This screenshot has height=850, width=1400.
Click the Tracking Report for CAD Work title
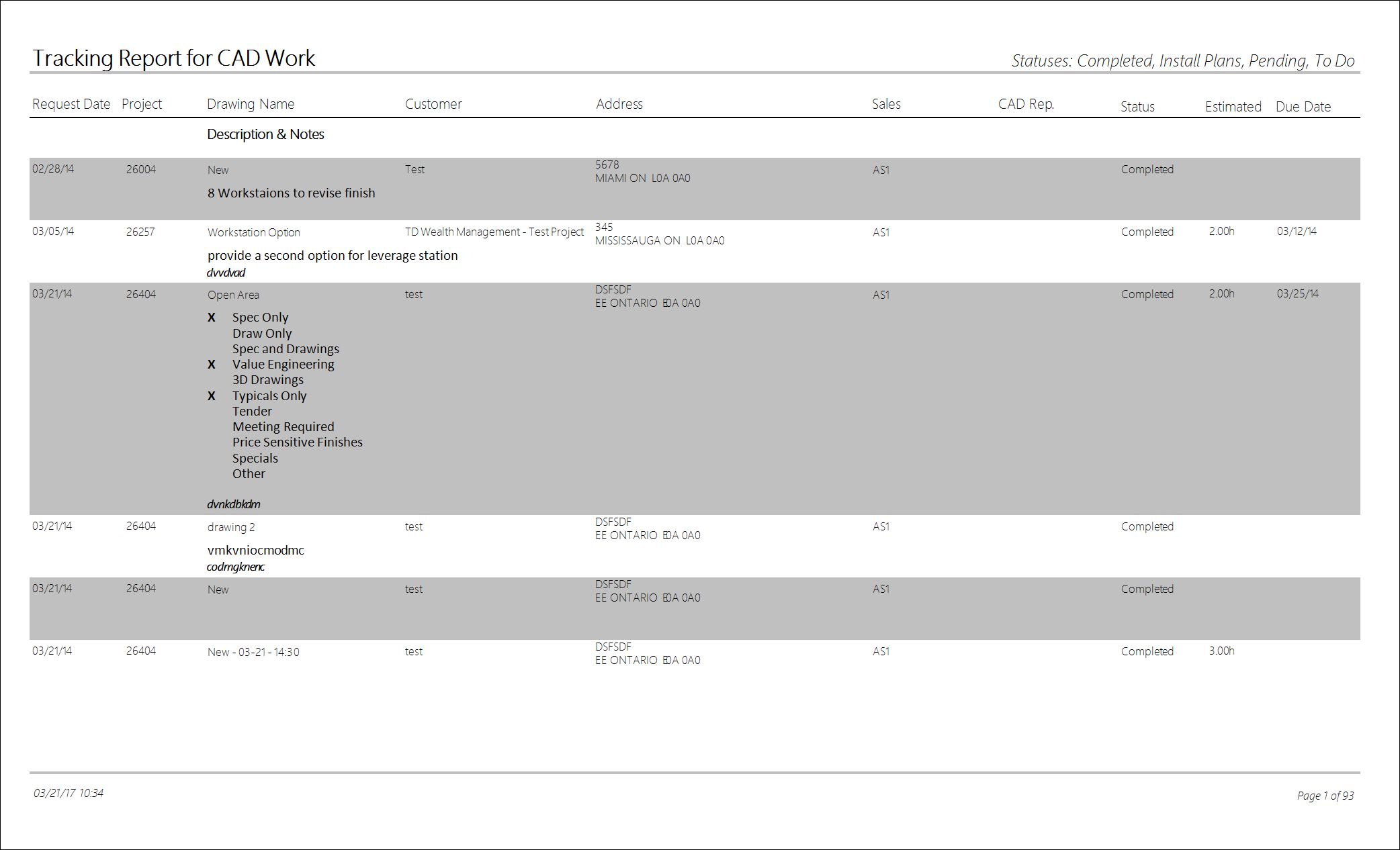(174, 58)
